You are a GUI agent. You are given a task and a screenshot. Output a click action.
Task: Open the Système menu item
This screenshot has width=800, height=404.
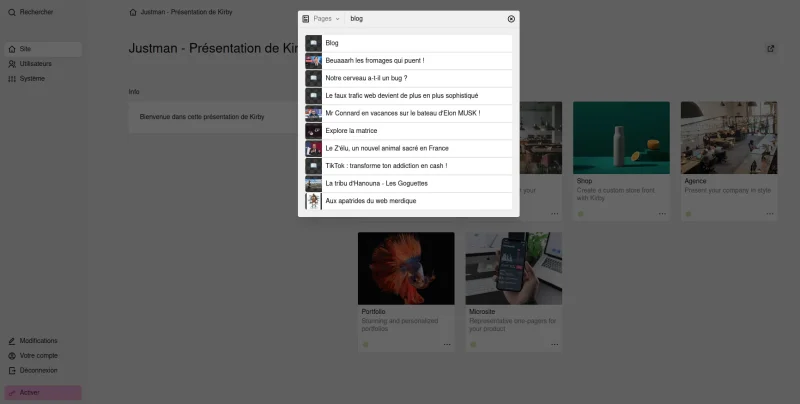click(43, 79)
